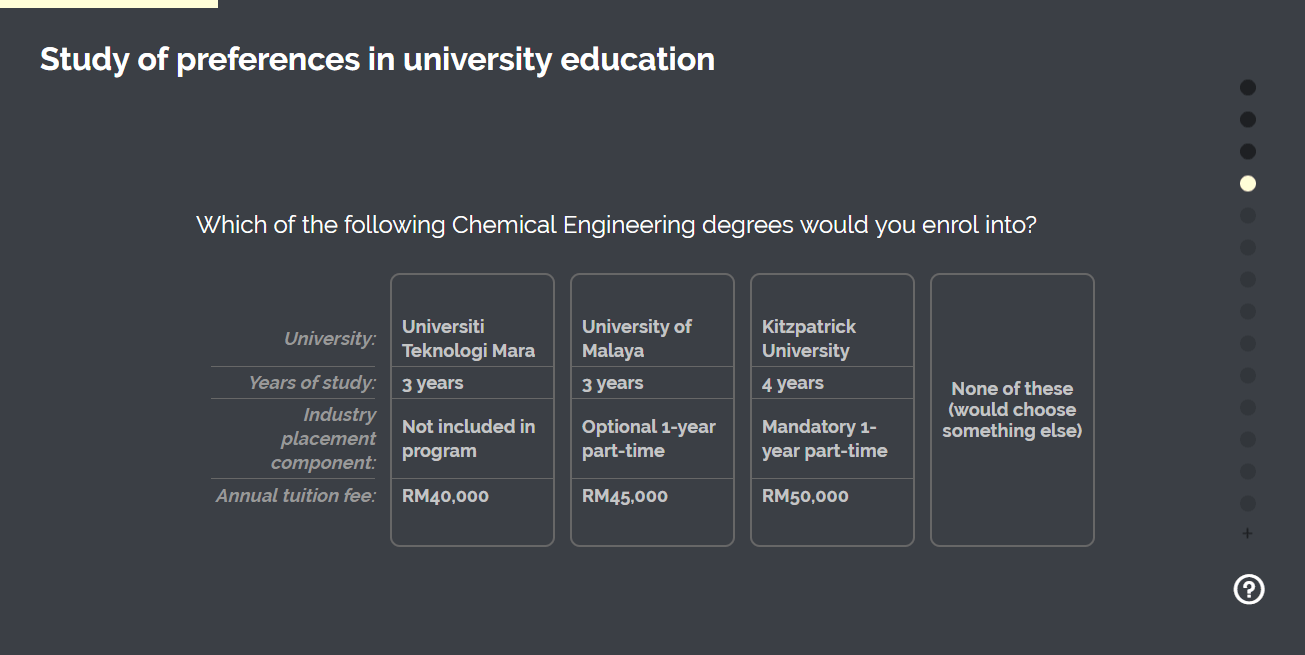Pick the Kitzpatrick University degree card

point(832,410)
